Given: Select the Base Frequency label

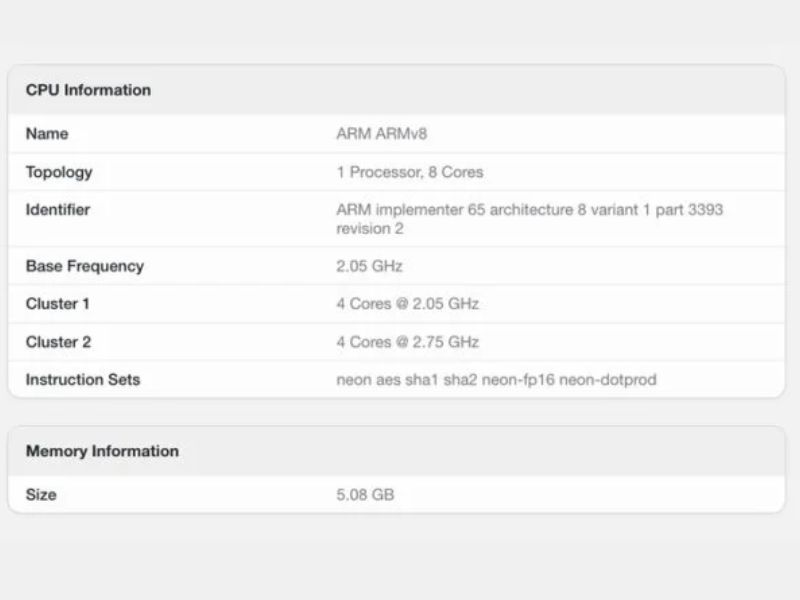Looking at the screenshot, I should [84, 266].
